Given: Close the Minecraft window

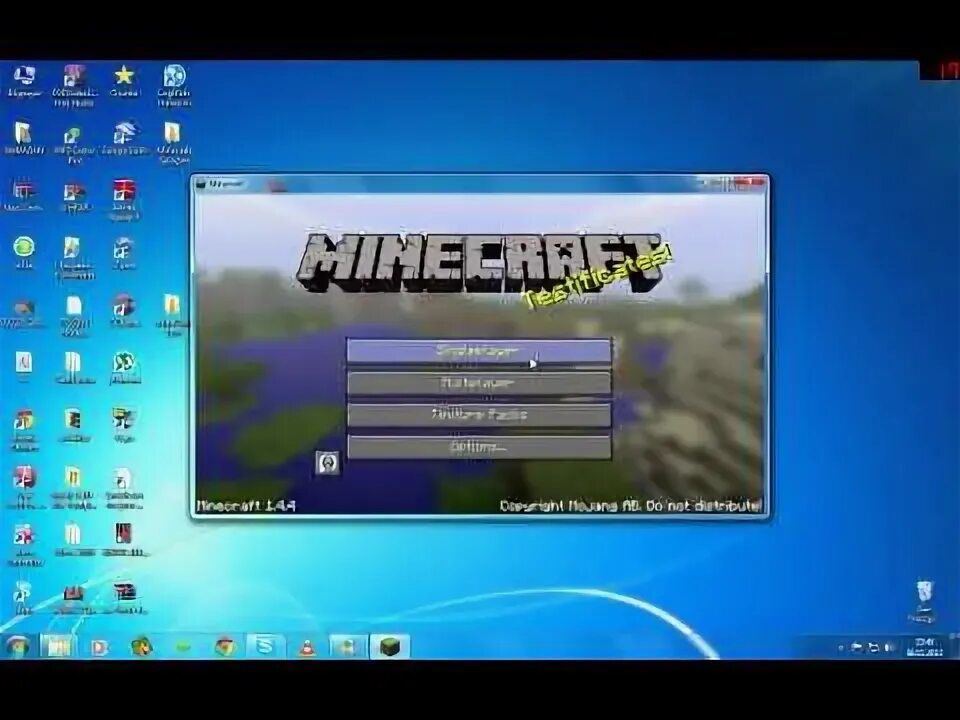Looking at the screenshot, I should (751, 183).
